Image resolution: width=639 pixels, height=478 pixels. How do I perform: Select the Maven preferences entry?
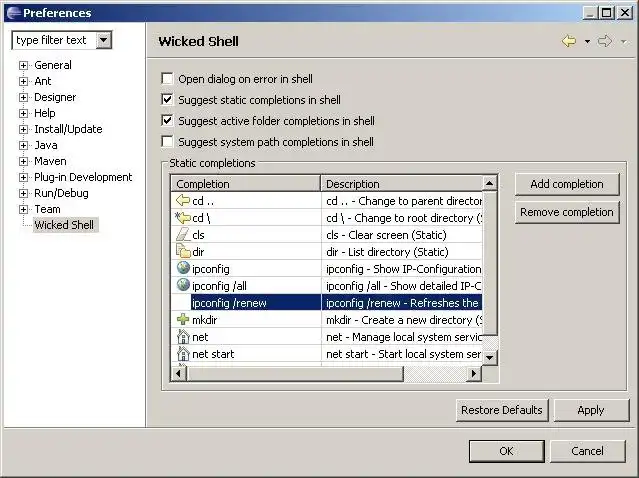[50, 161]
